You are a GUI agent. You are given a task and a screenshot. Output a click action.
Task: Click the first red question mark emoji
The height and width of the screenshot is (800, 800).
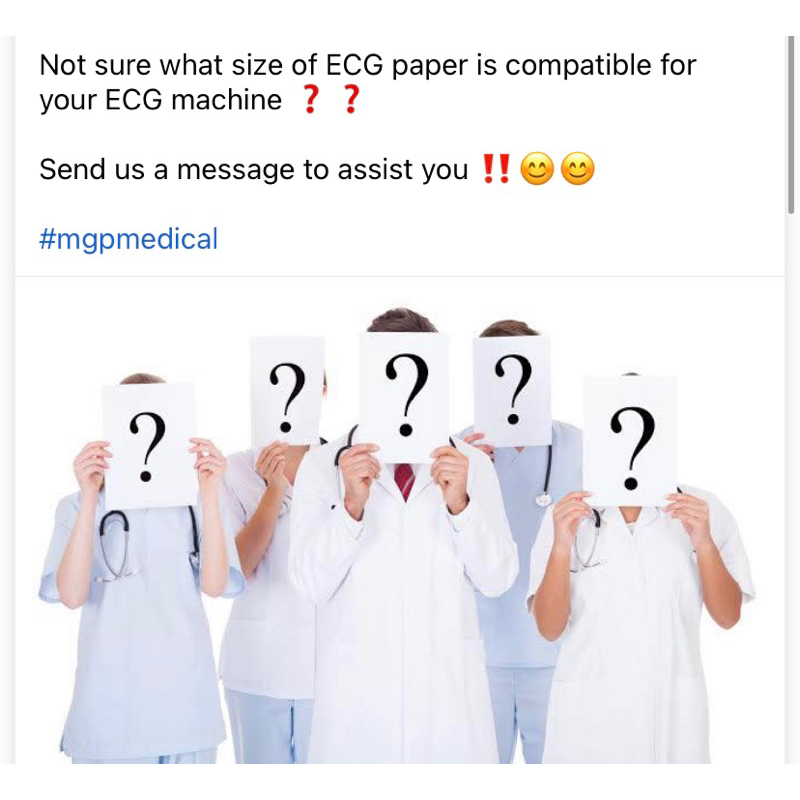(x=311, y=99)
